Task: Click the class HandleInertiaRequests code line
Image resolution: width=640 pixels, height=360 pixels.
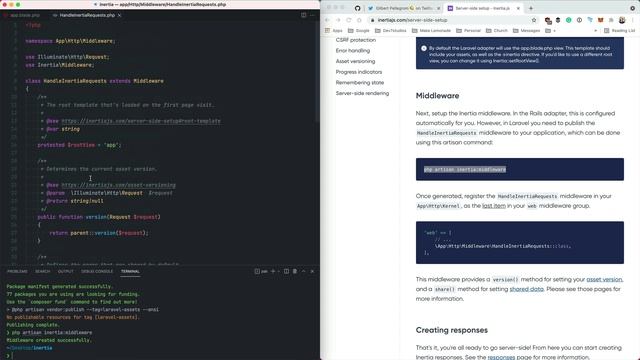Action: pos(94,81)
